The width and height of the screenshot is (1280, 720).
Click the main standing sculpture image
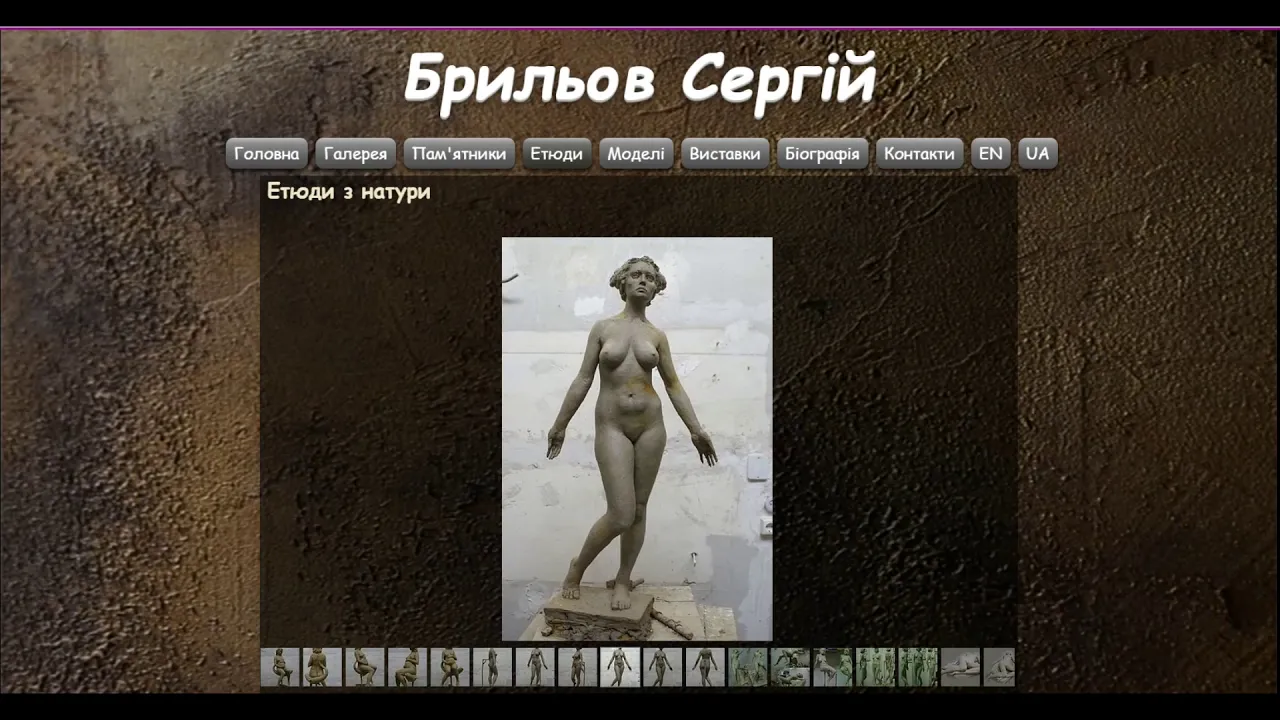pyautogui.click(x=637, y=438)
